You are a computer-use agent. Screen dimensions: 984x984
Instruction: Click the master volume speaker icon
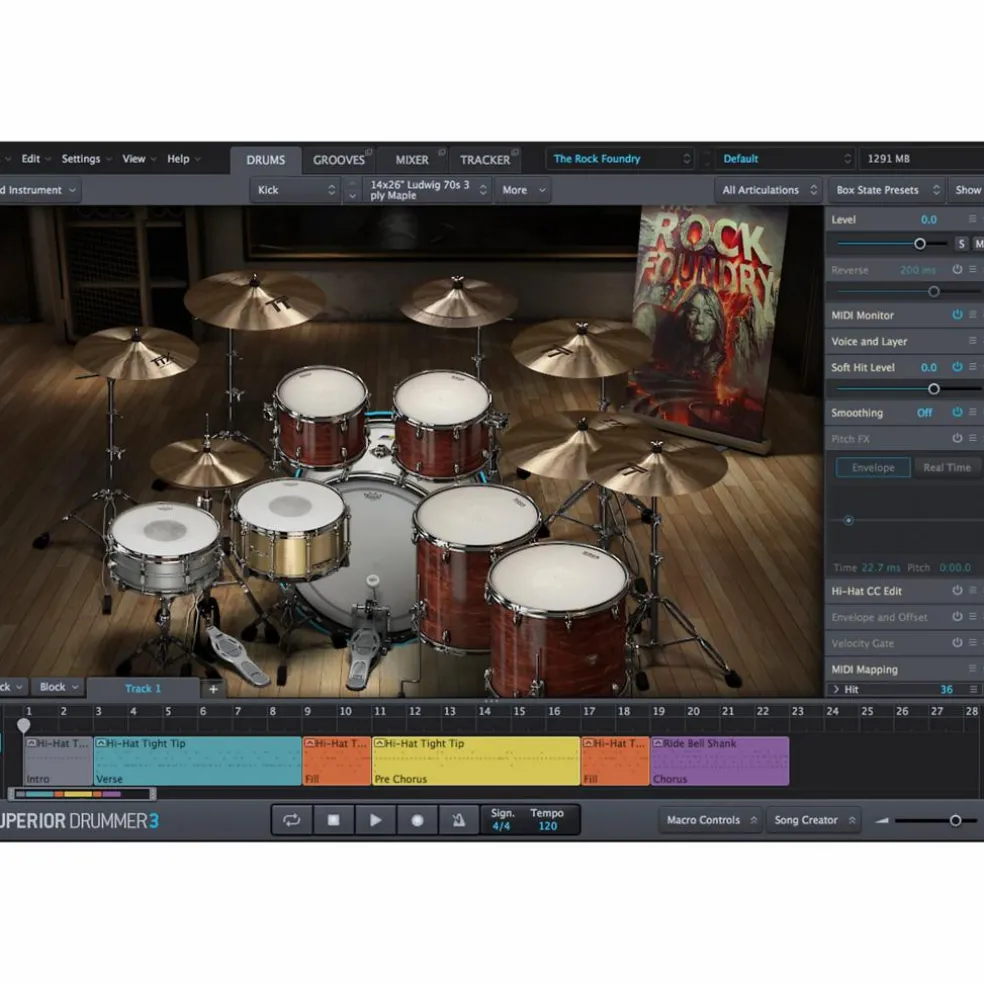click(x=882, y=820)
